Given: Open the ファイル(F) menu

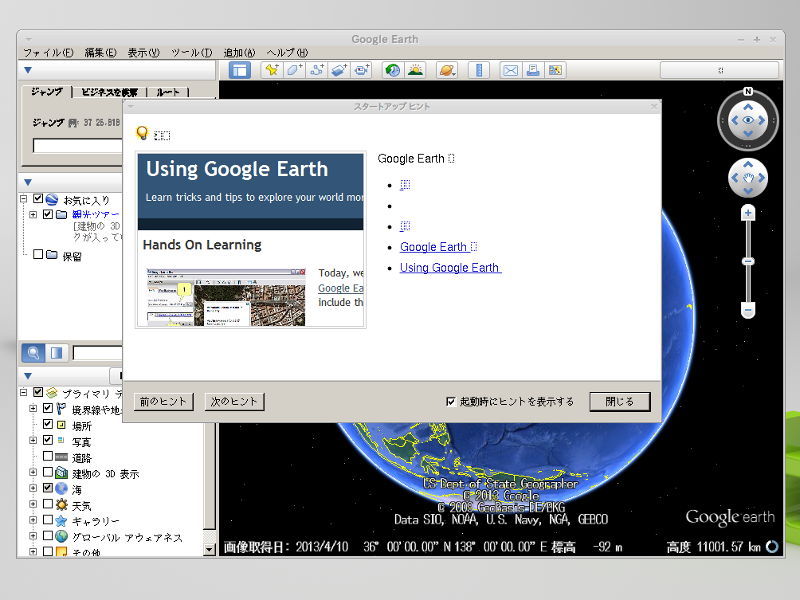Looking at the screenshot, I should (48, 53).
